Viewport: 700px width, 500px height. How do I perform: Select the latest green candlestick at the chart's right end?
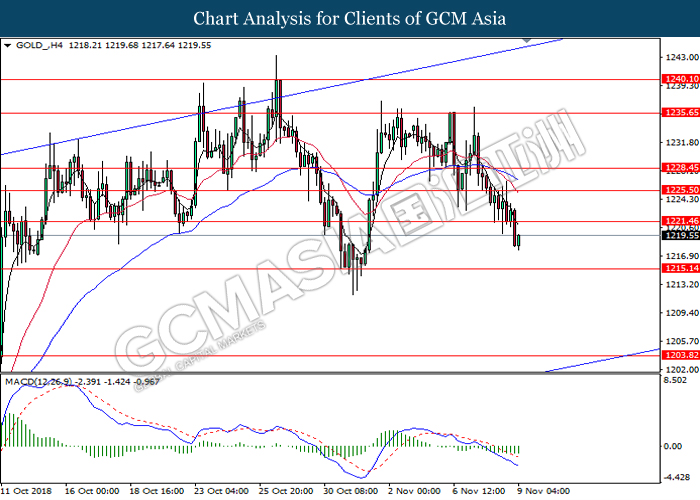tap(518, 241)
